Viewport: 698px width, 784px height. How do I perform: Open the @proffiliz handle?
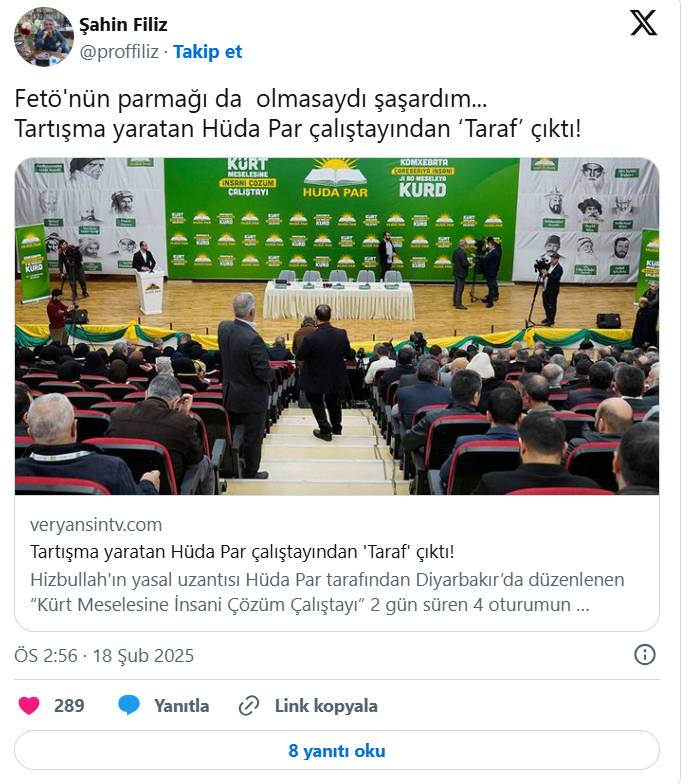pyautogui.click(x=119, y=52)
